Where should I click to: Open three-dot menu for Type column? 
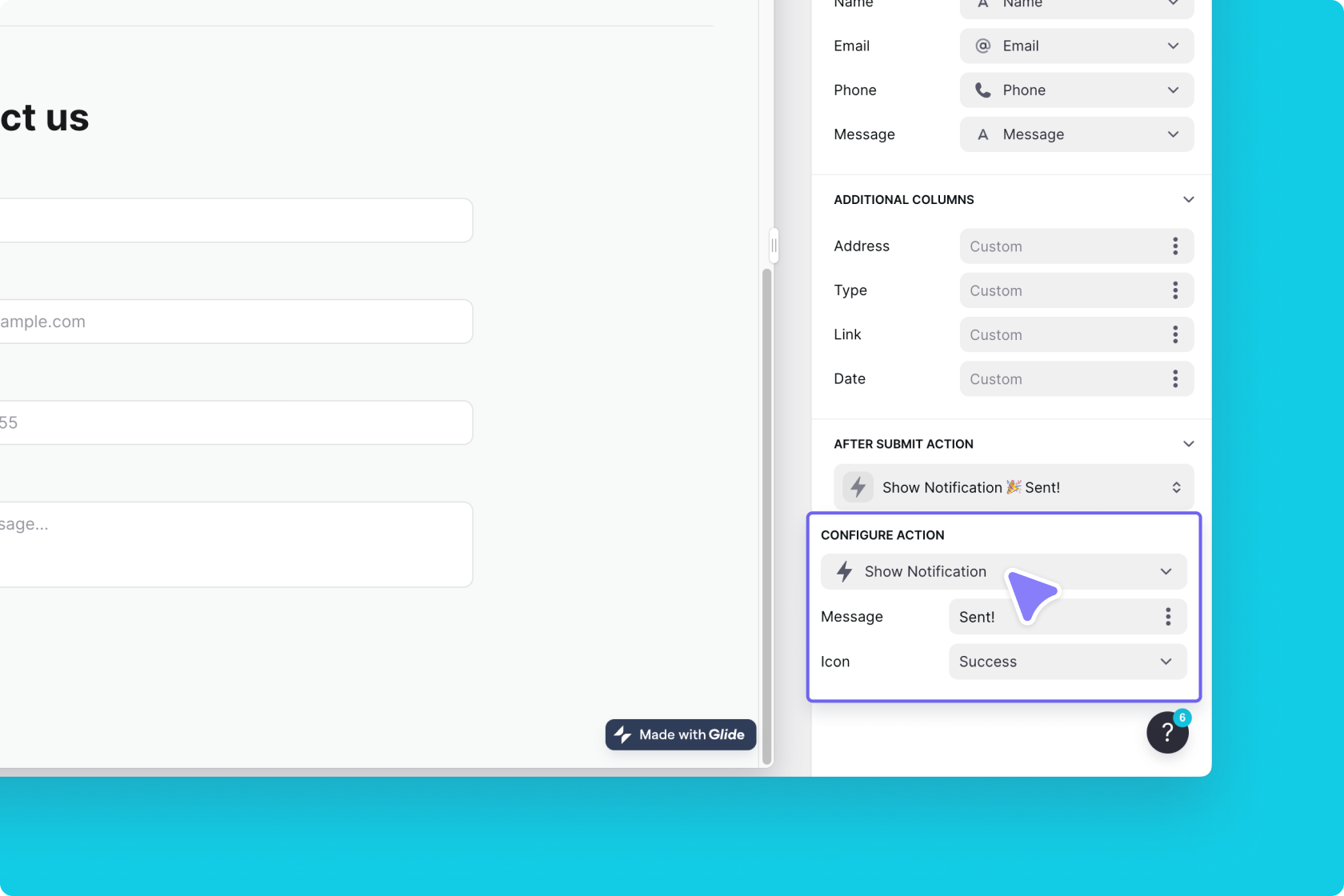1174,290
